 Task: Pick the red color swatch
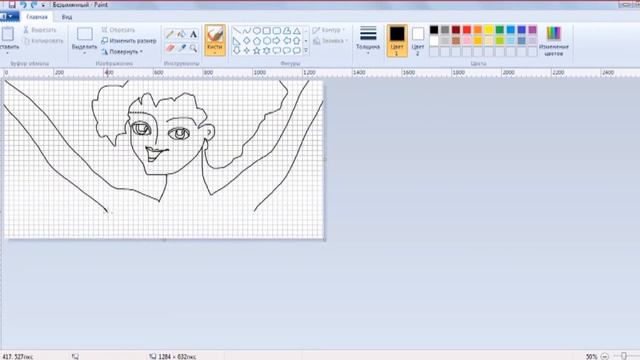pos(467,30)
